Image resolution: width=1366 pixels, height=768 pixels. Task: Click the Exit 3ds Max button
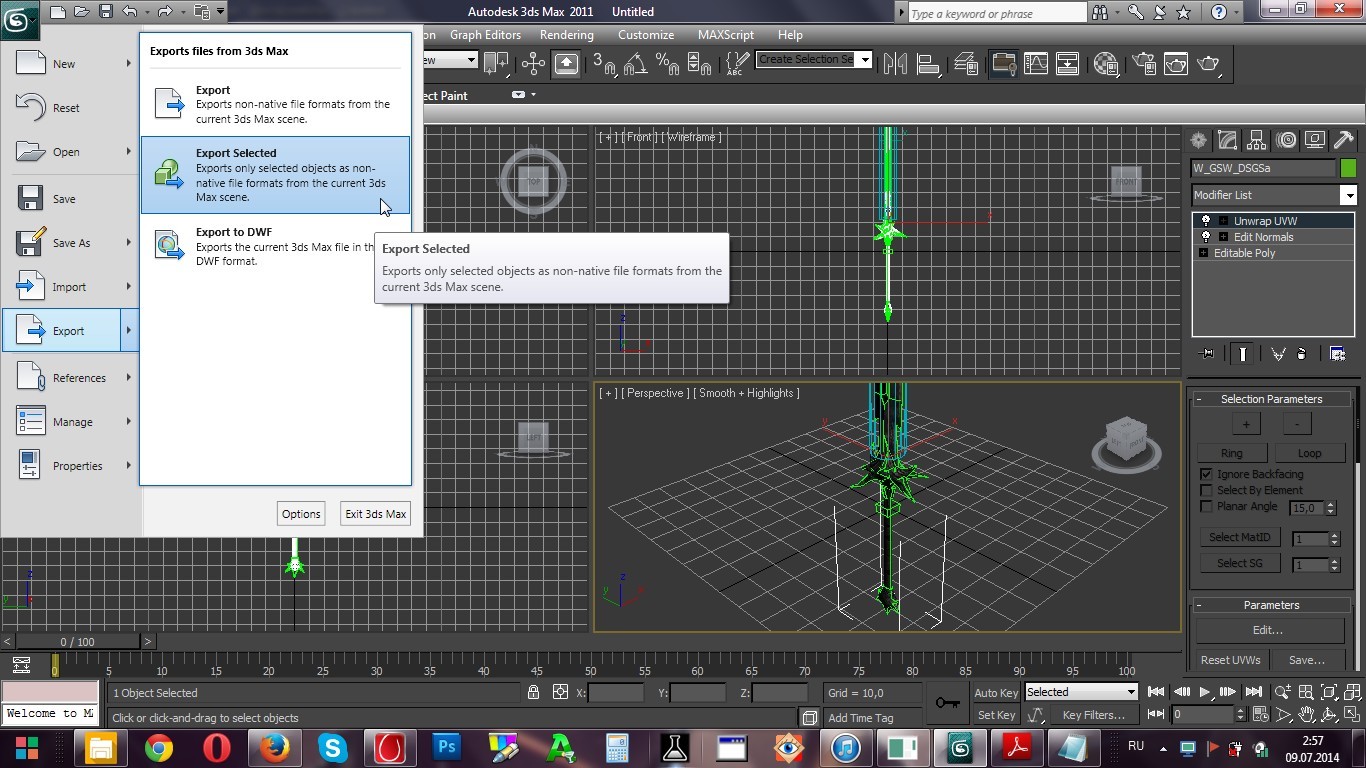[x=375, y=514]
